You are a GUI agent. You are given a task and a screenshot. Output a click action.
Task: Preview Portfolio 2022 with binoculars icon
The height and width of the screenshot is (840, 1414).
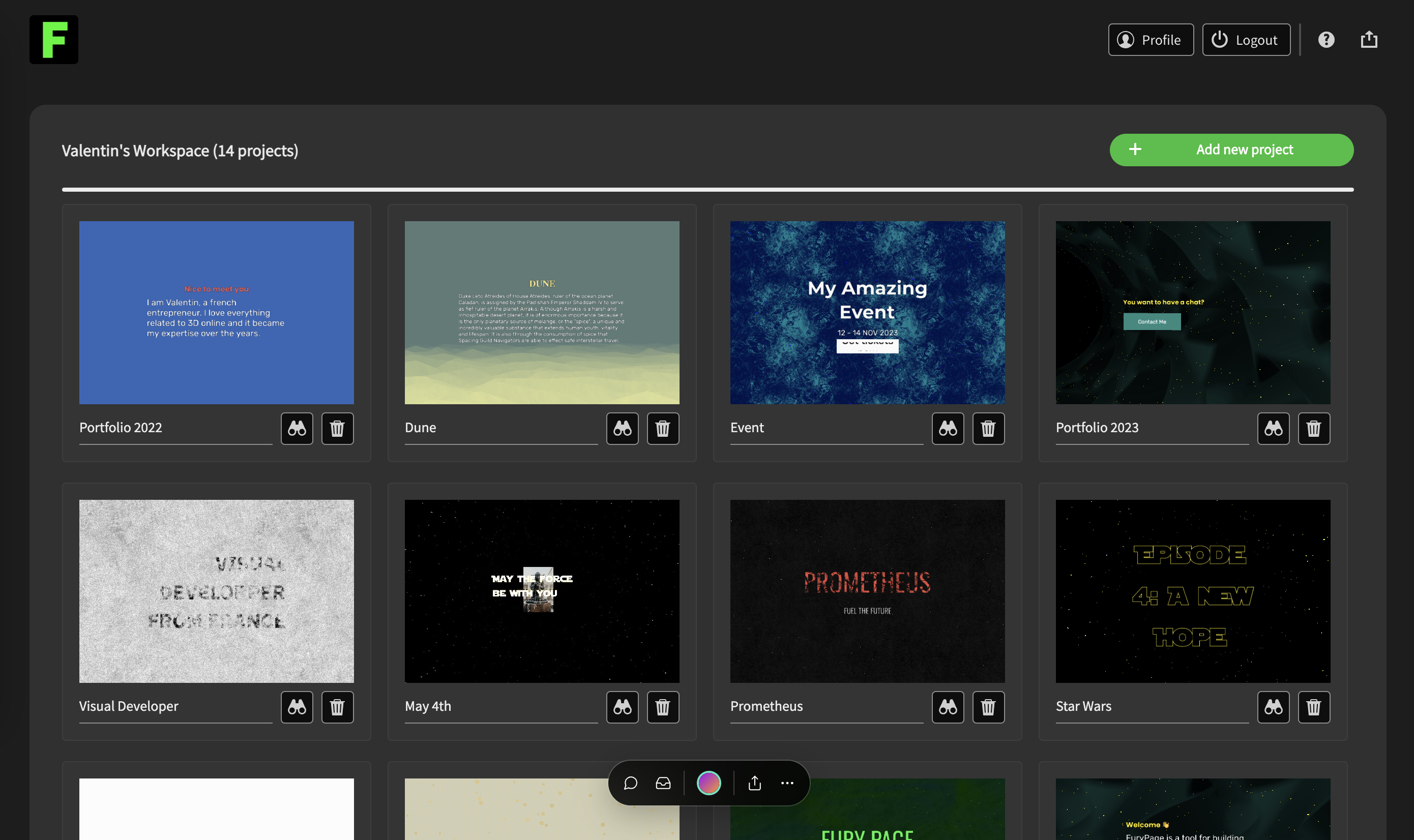click(297, 429)
